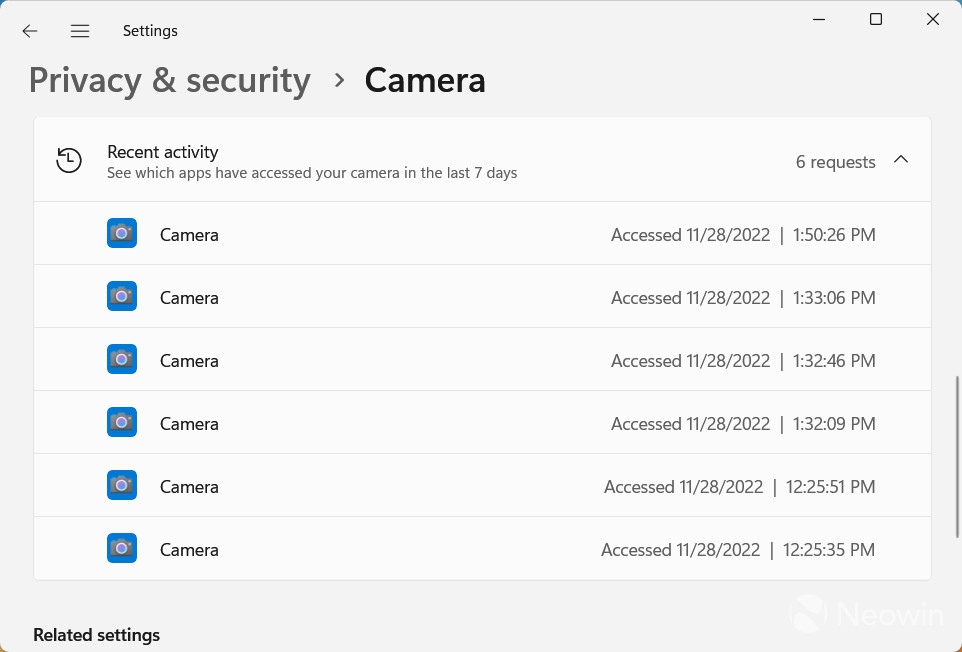Click the Camera breadcrumb title
The height and width of the screenshot is (652, 962).
tap(425, 80)
